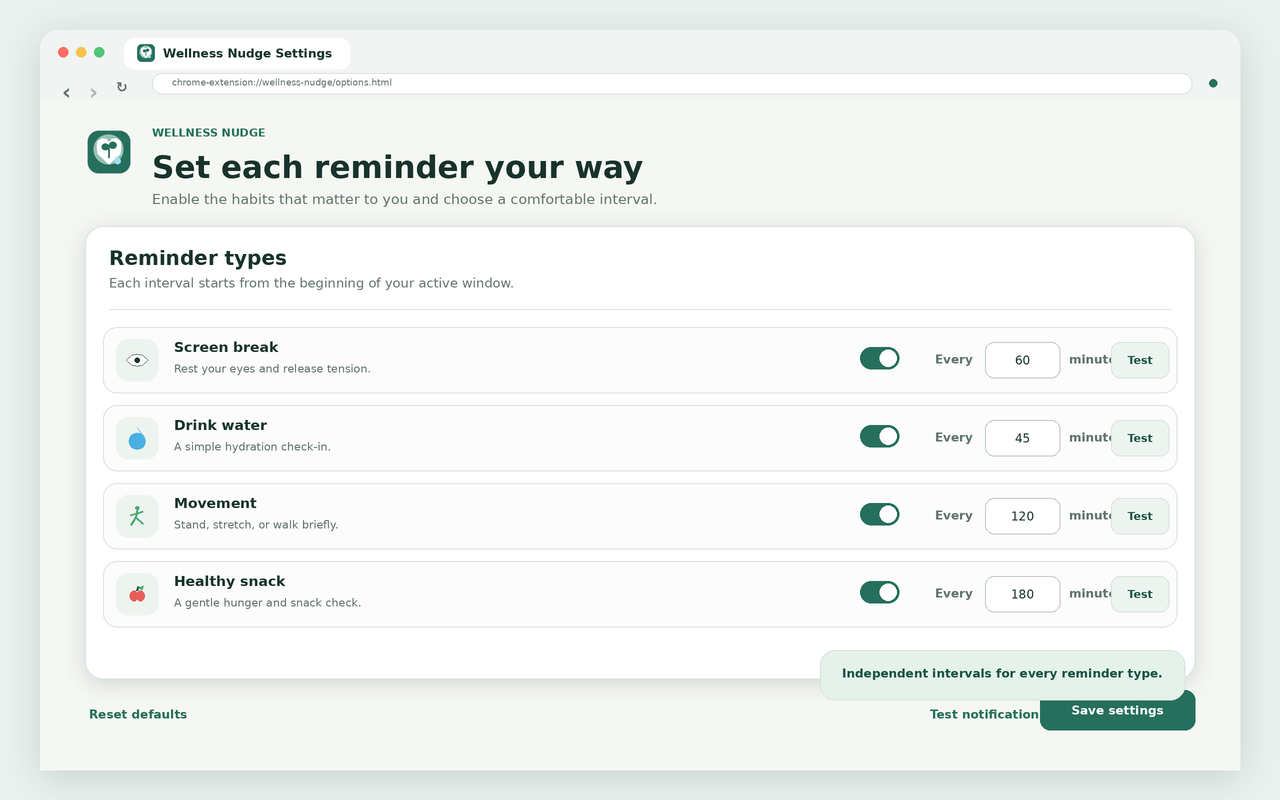Test the Movement reminder
This screenshot has width=1280, height=800.
click(1140, 516)
